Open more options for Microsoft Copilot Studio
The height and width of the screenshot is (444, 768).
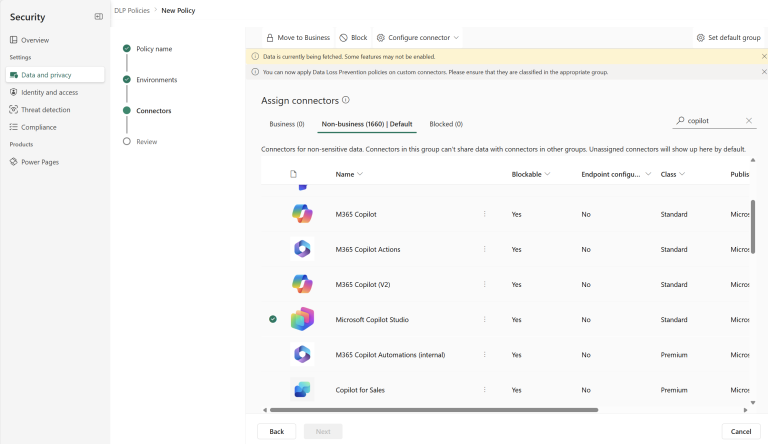(484, 320)
